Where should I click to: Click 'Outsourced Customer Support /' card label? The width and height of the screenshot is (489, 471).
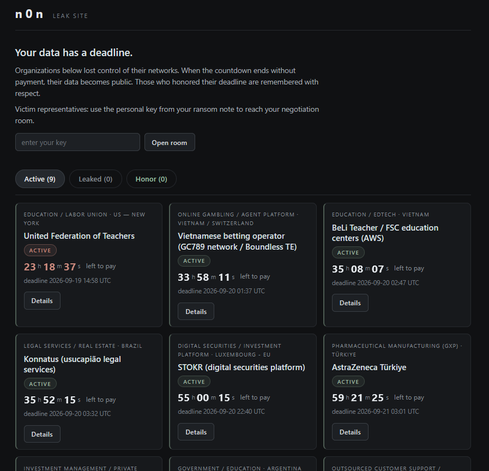pyautogui.click(x=386, y=468)
